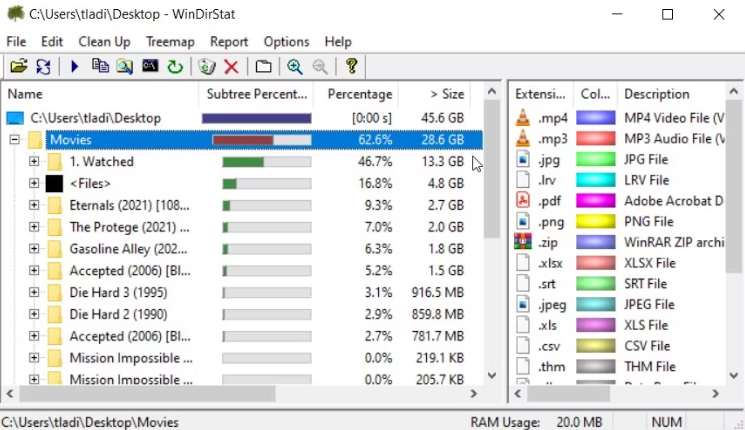This screenshot has height=430, width=745.
Task: Click the Zoom In magnifier icon
Action: pyautogui.click(x=295, y=66)
